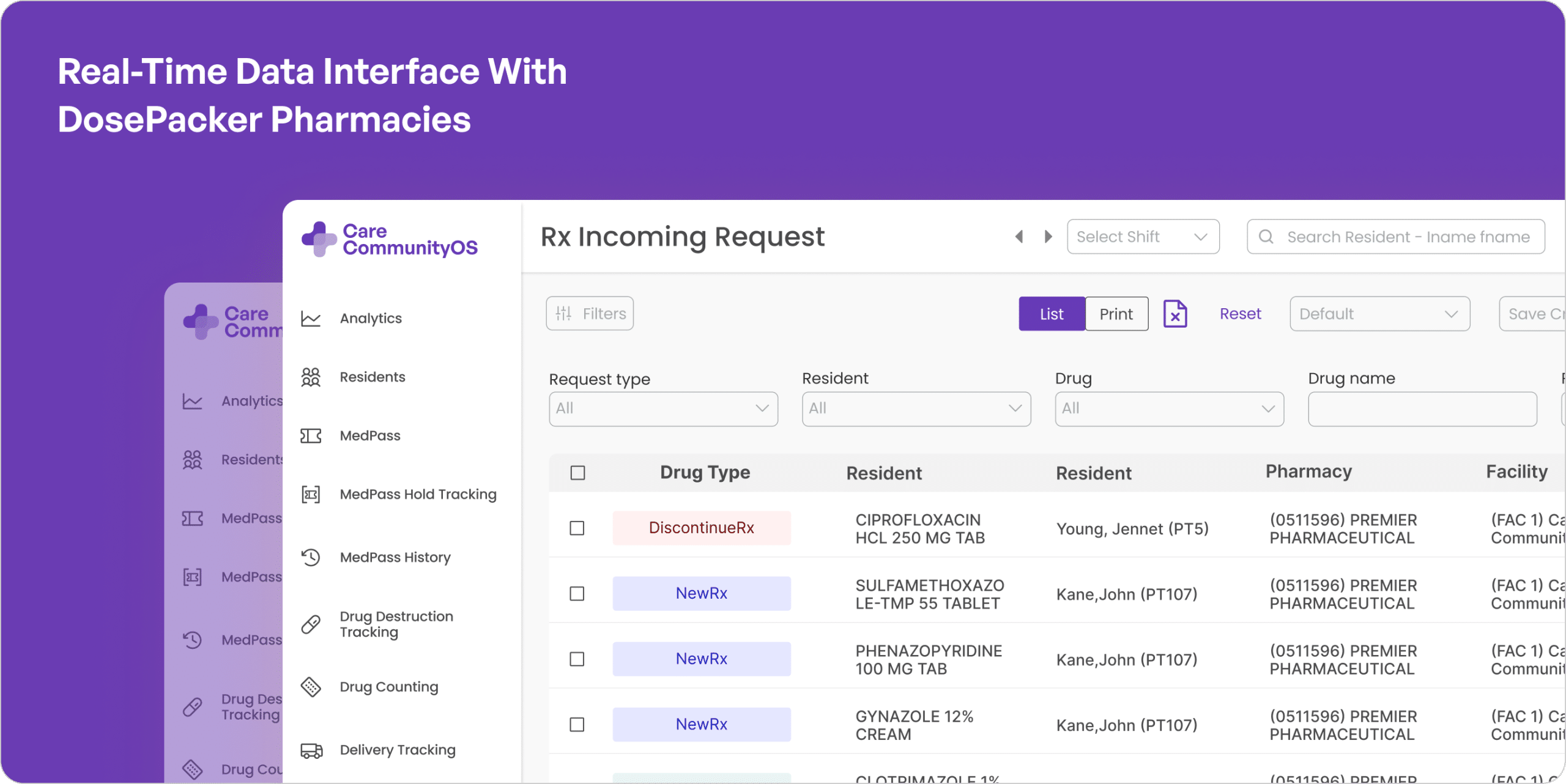Image resolution: width=1566 pixels, height=784 pixels.
Task: Click the Reset link
Action: [1240, 314]
